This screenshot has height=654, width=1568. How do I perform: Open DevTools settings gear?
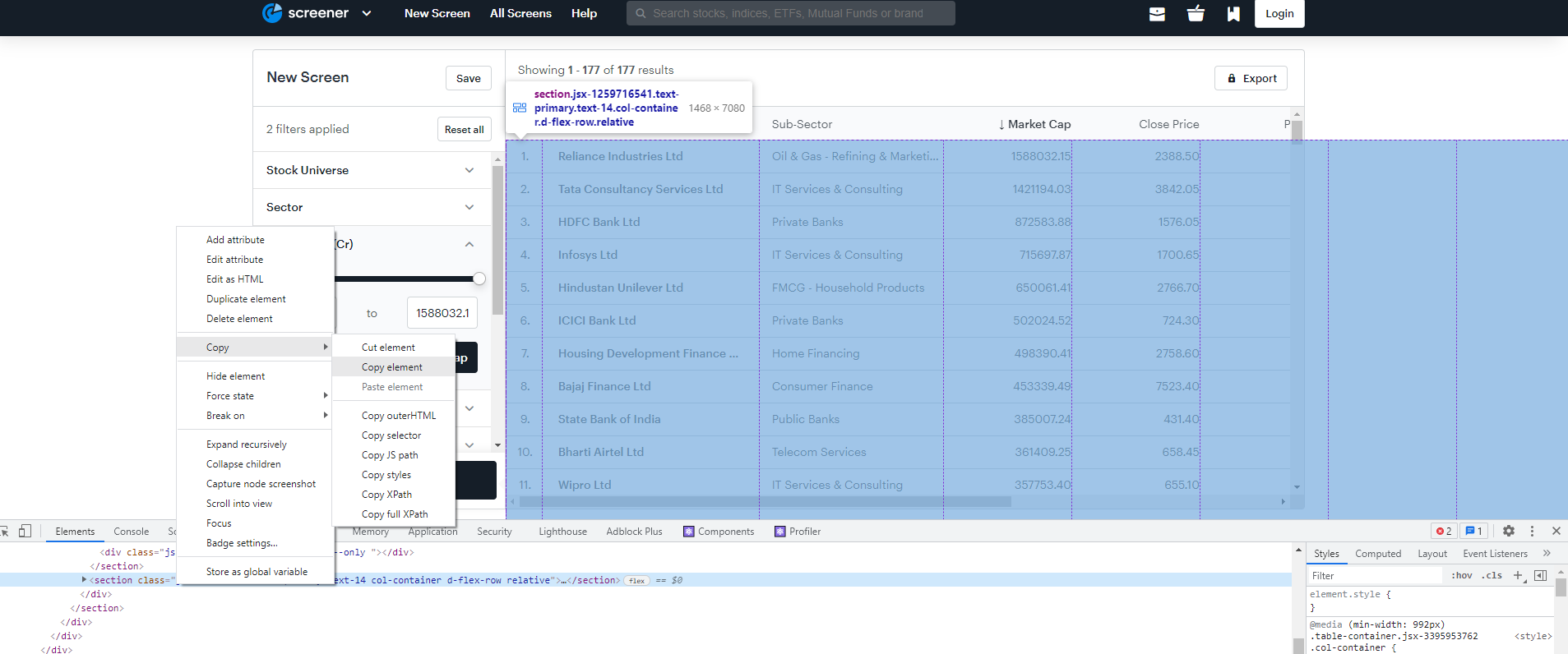pyautogui.click(x=1509, y=532)
